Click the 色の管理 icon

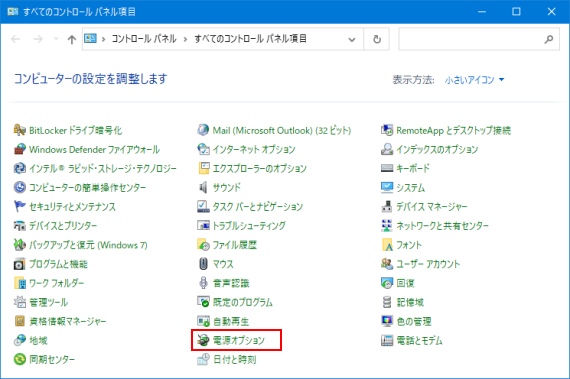[x=387, y=321]
